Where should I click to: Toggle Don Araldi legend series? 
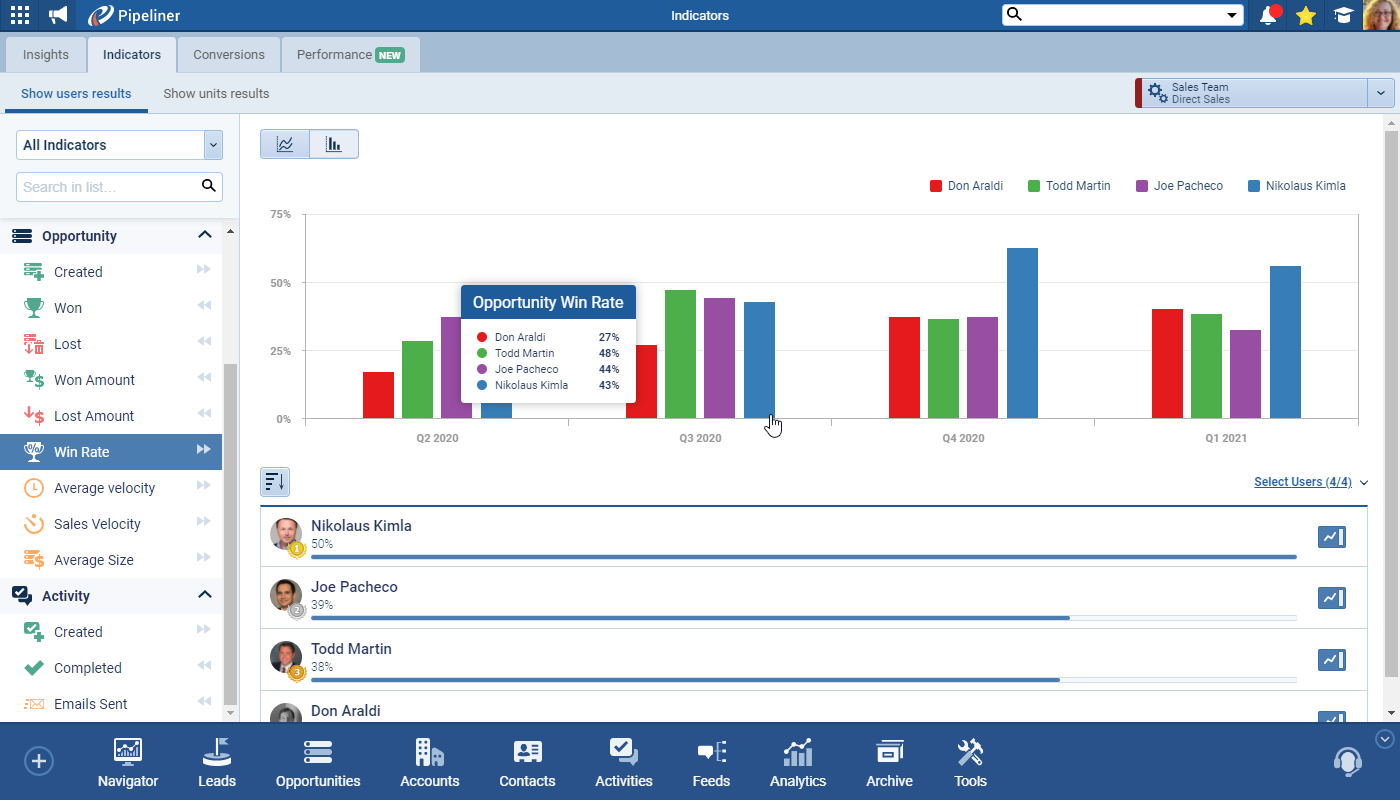click(x=966, y=186)
